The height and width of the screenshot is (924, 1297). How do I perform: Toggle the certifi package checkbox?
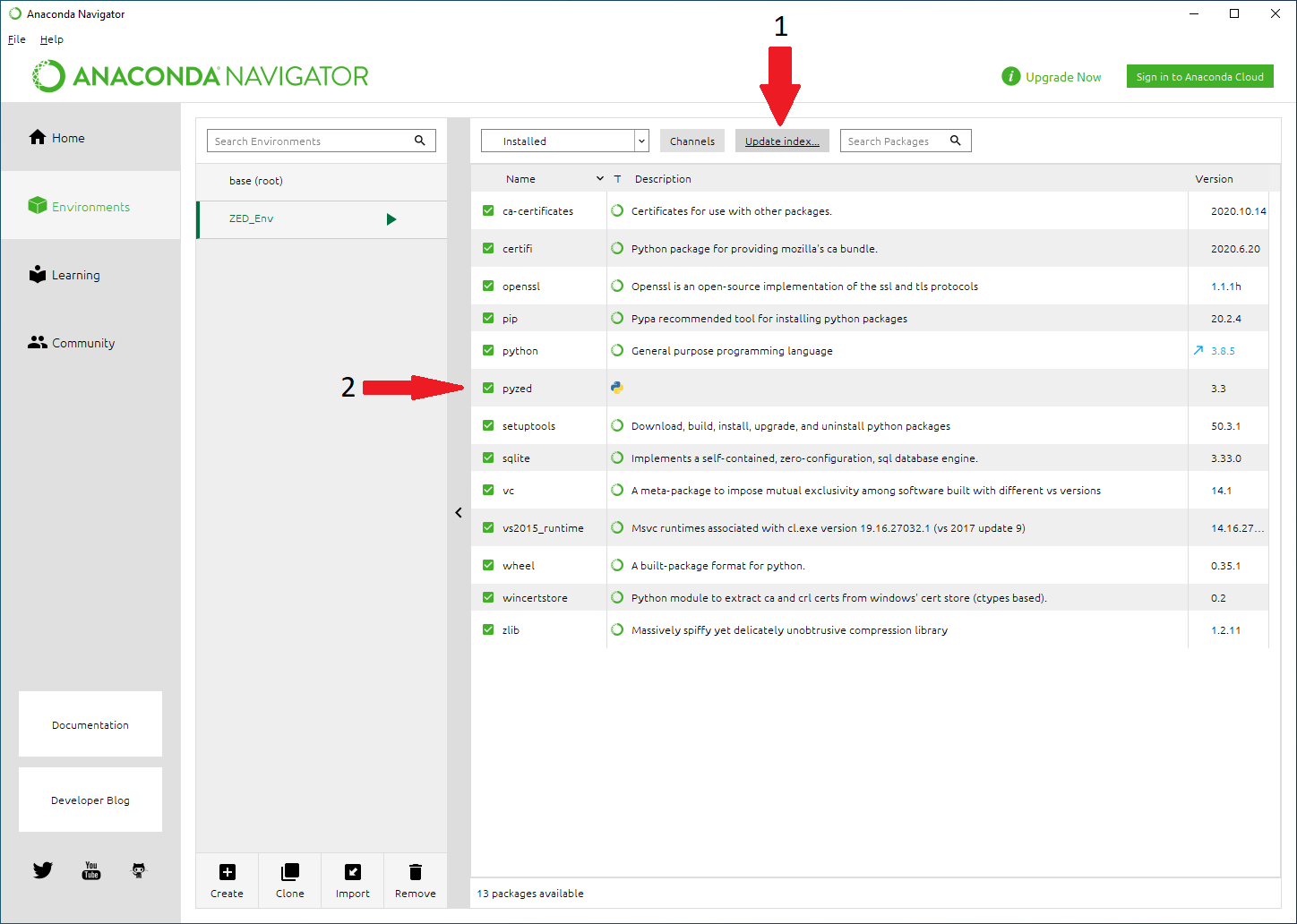(488, 249)
